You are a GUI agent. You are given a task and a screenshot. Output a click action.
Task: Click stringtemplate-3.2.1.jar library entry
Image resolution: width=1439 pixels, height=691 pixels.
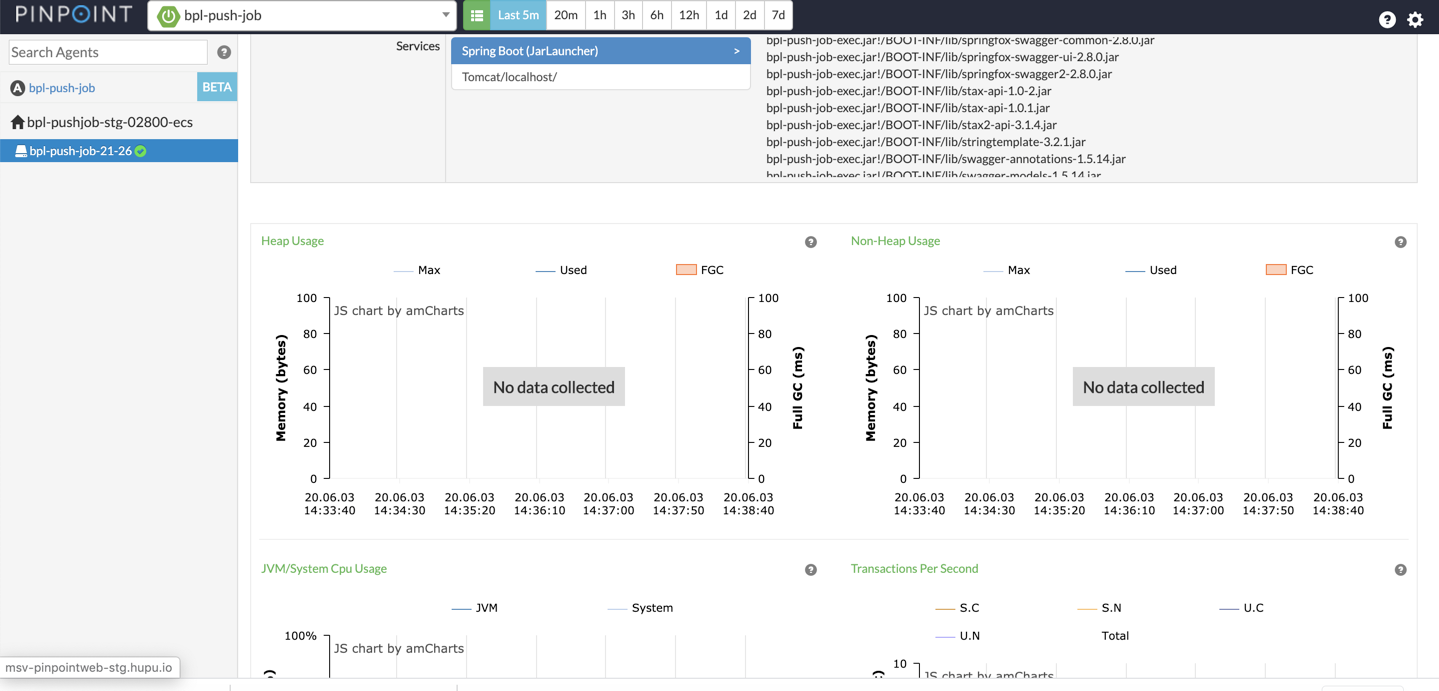tap(925, 142)
